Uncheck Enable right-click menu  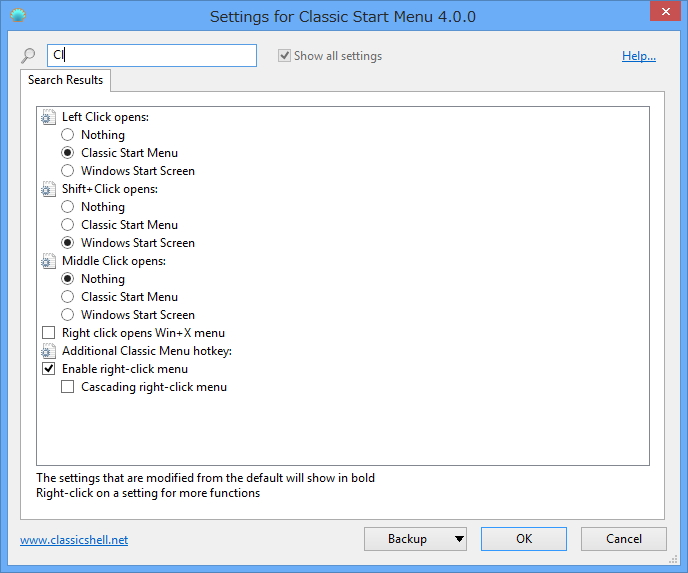[48, 369]
